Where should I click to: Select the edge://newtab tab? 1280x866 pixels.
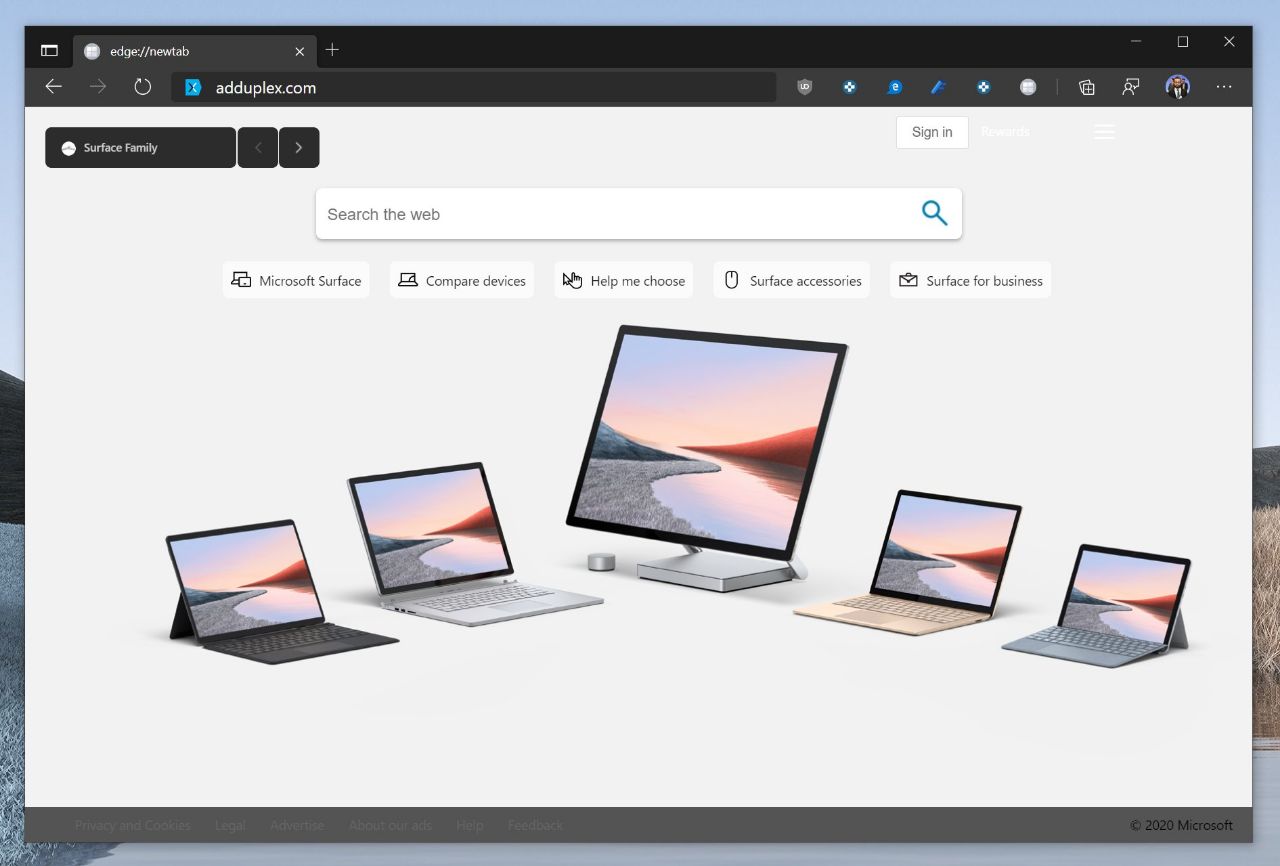point(194,51)
